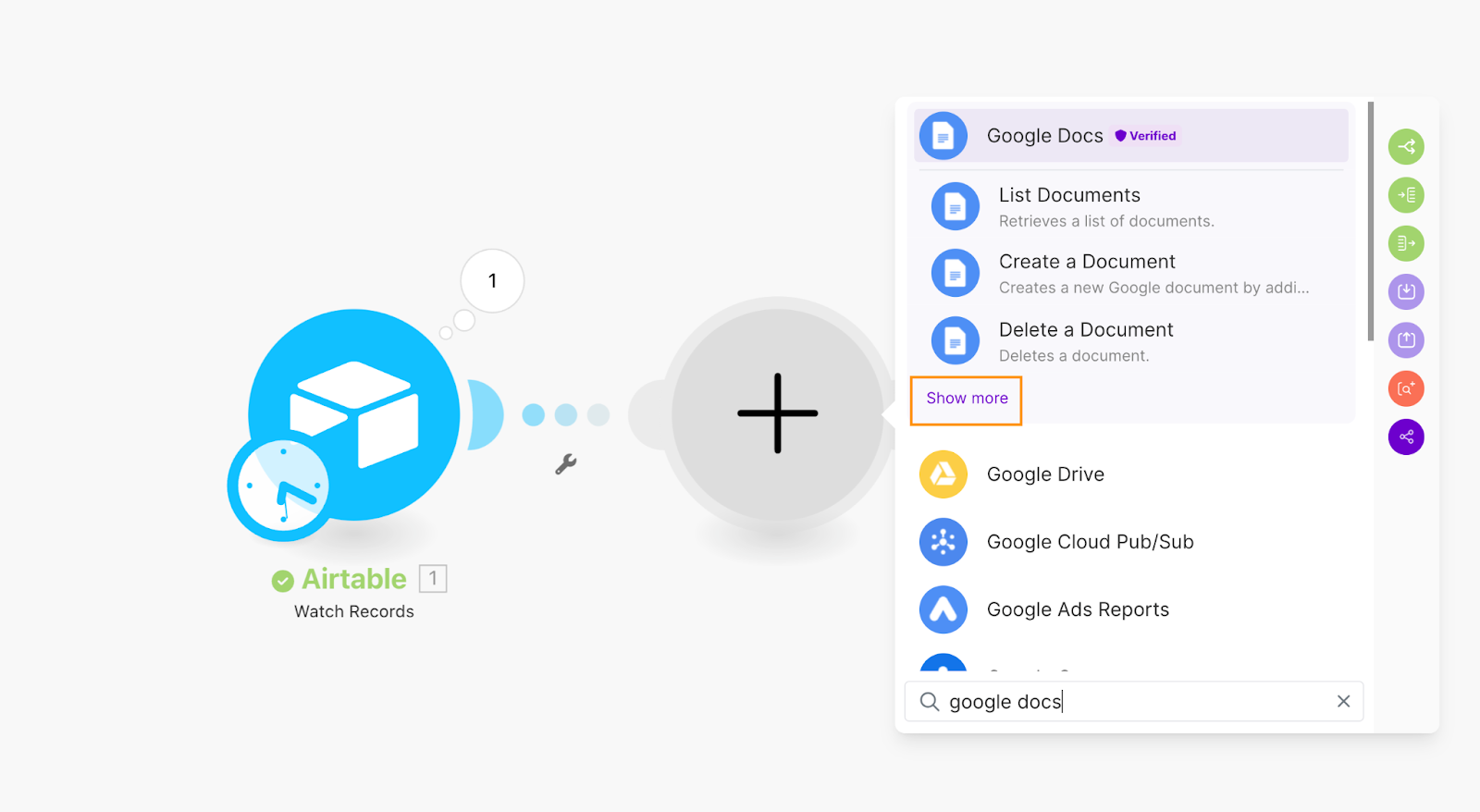Image resolution: width=1480 pixels, height=812 pixels.
Task: Click the search field containing google docs
Action: click(1133, 702)
